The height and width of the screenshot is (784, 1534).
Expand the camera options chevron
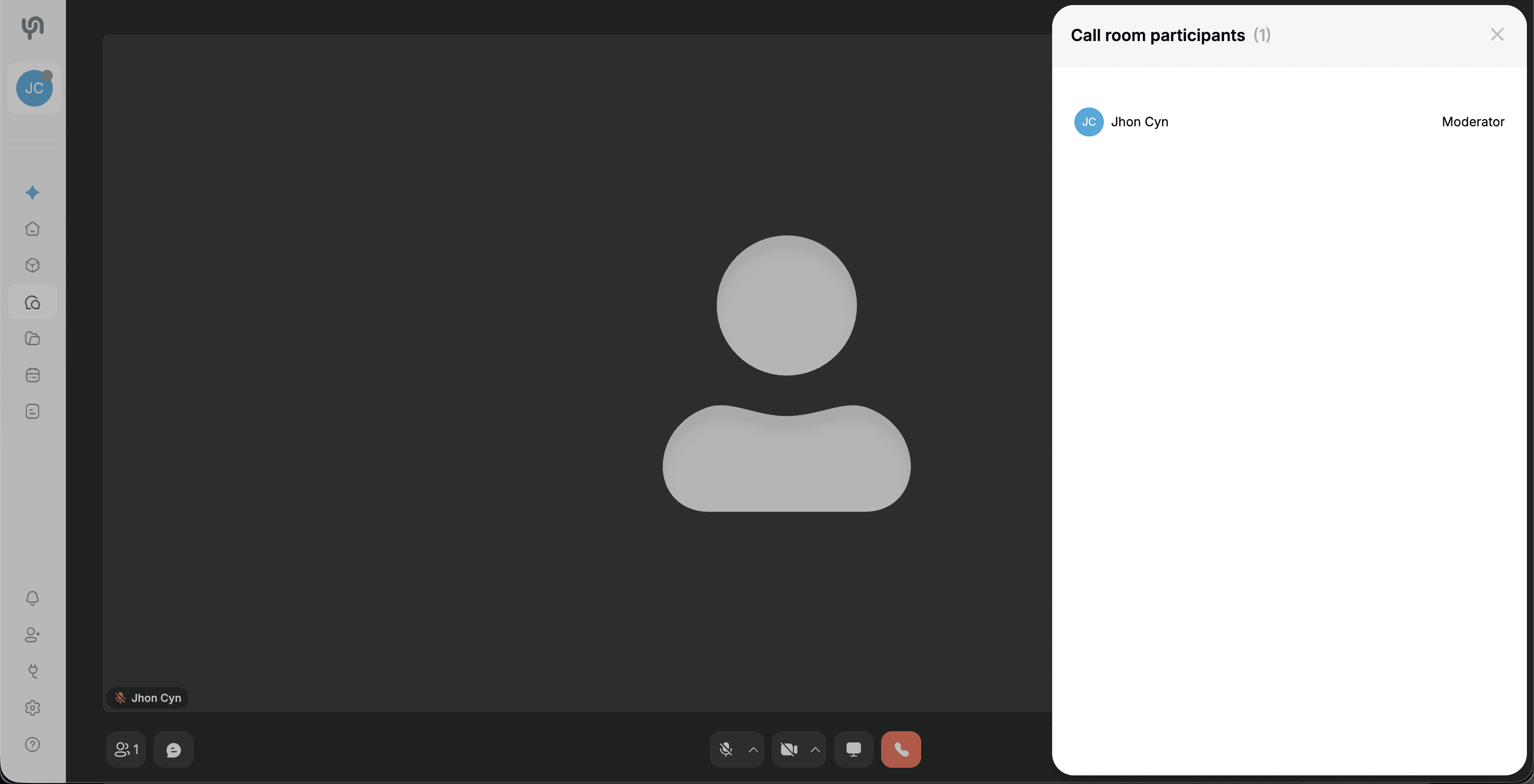[815, 750]
